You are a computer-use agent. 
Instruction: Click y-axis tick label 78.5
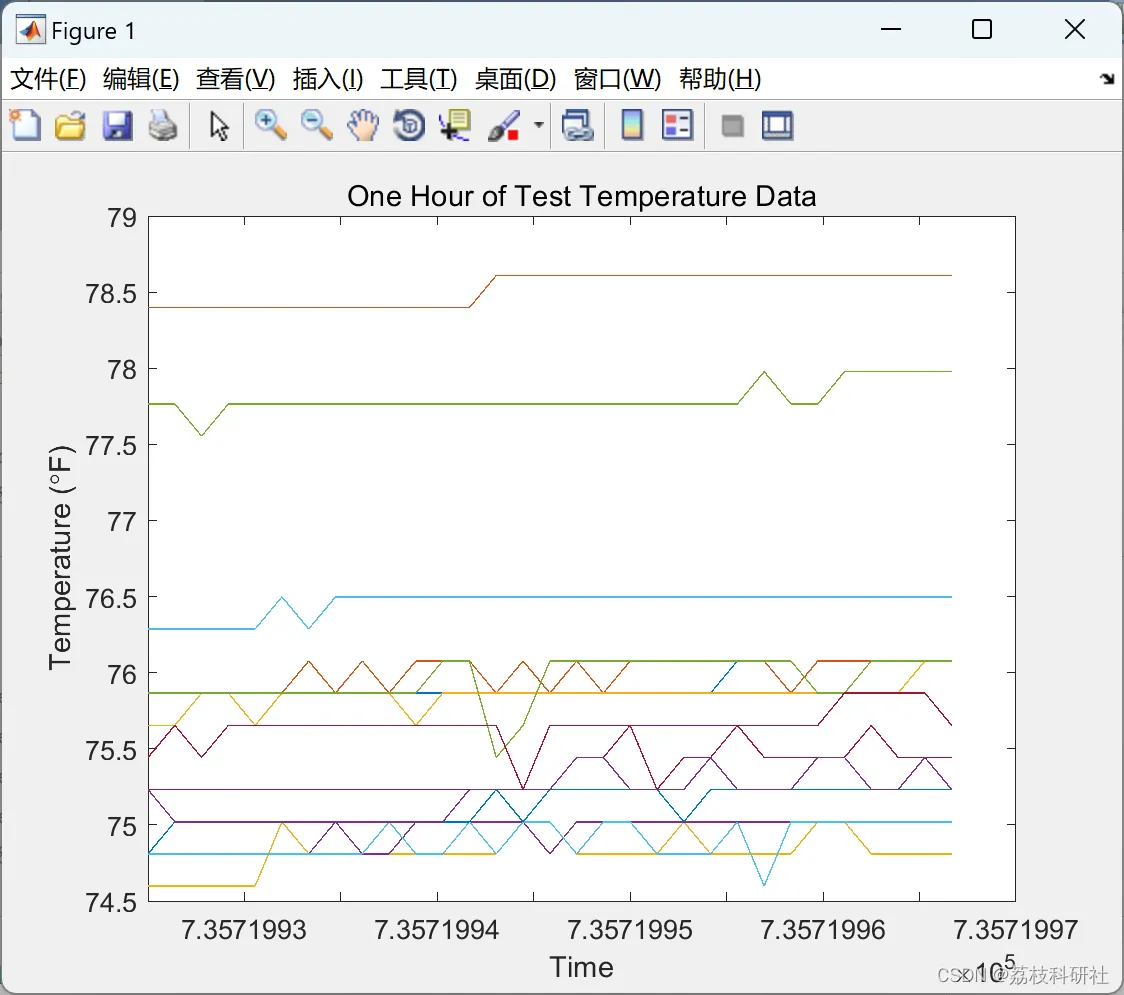111,293
